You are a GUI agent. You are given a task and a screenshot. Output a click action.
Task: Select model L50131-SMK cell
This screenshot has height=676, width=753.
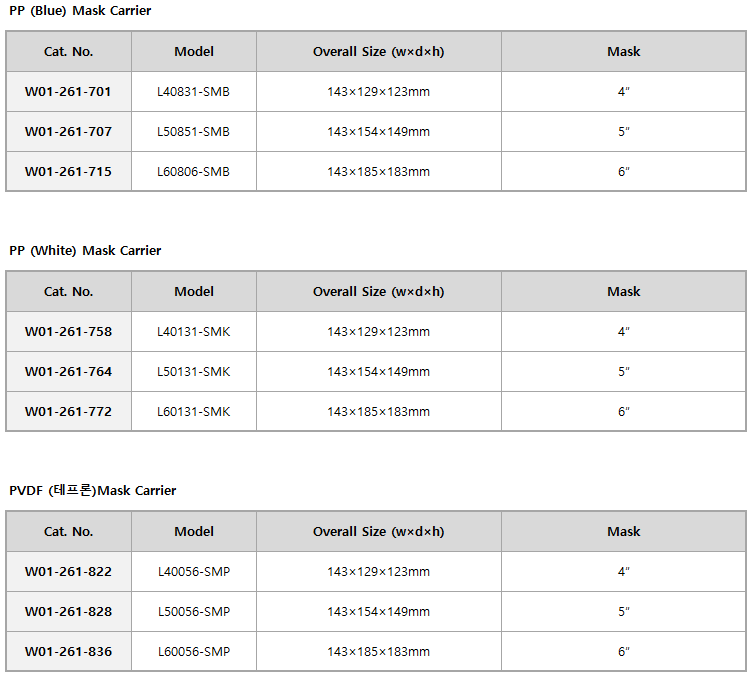point(194,372)
